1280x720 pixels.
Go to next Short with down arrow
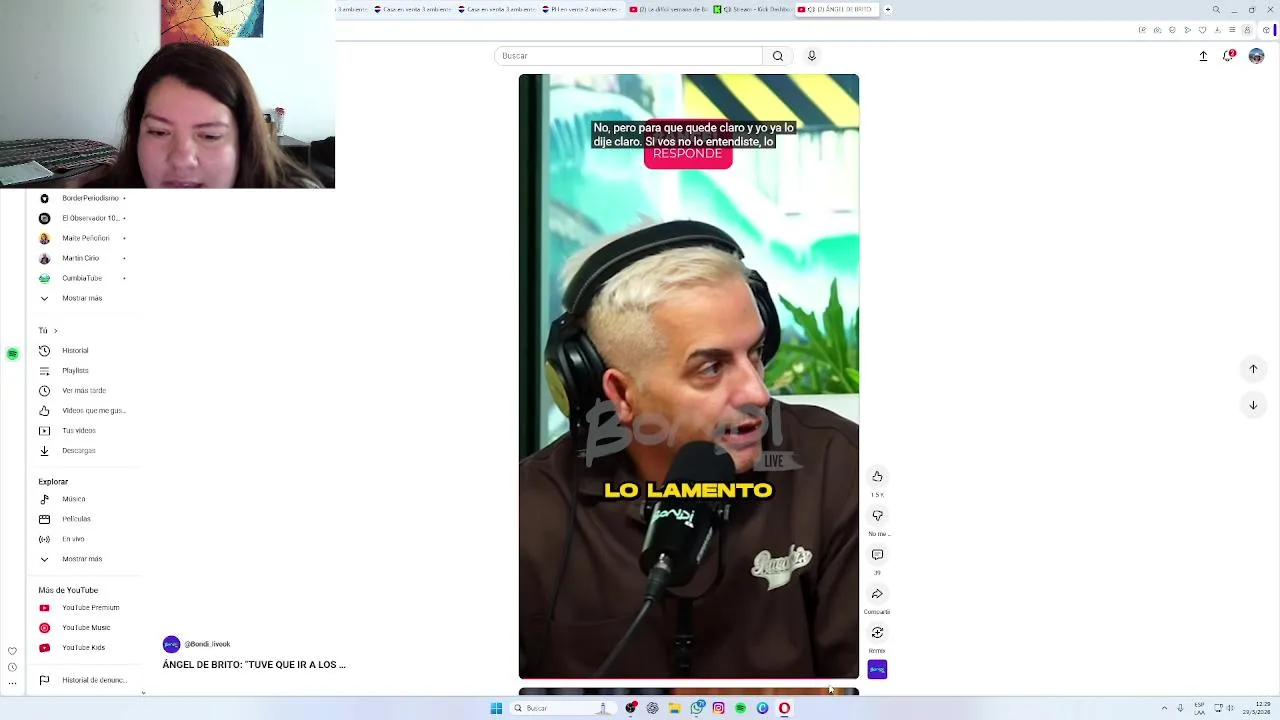coord(1253,405)
